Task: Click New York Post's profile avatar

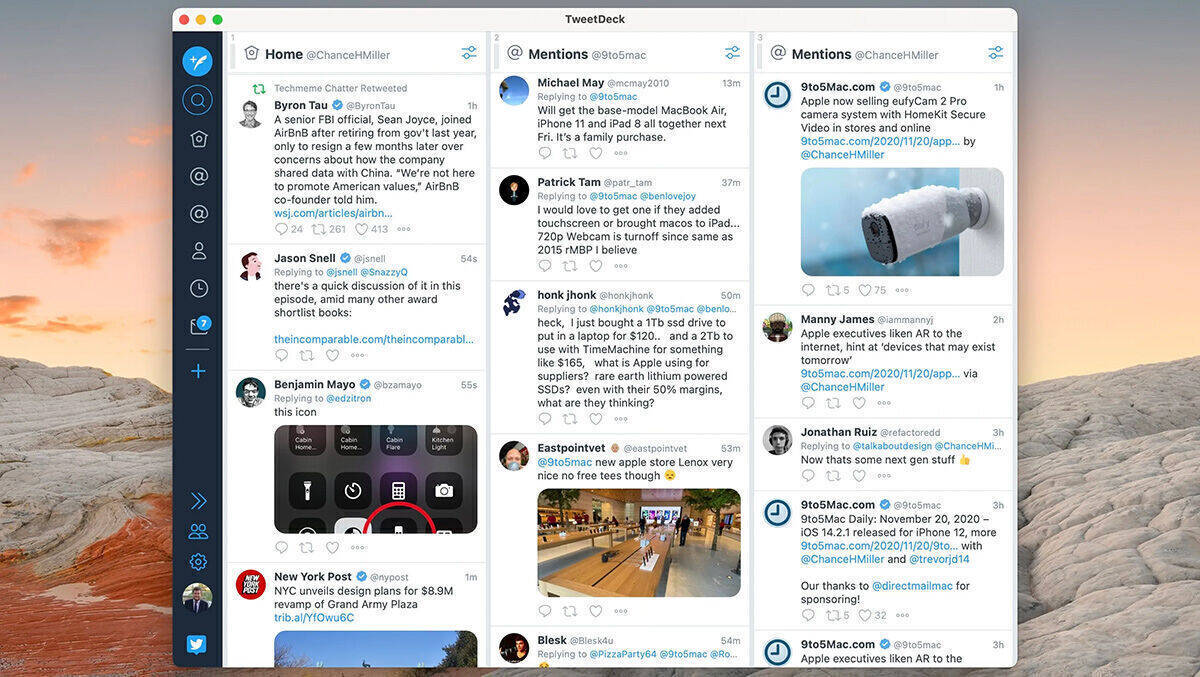Action: click(x=251, y=584)
